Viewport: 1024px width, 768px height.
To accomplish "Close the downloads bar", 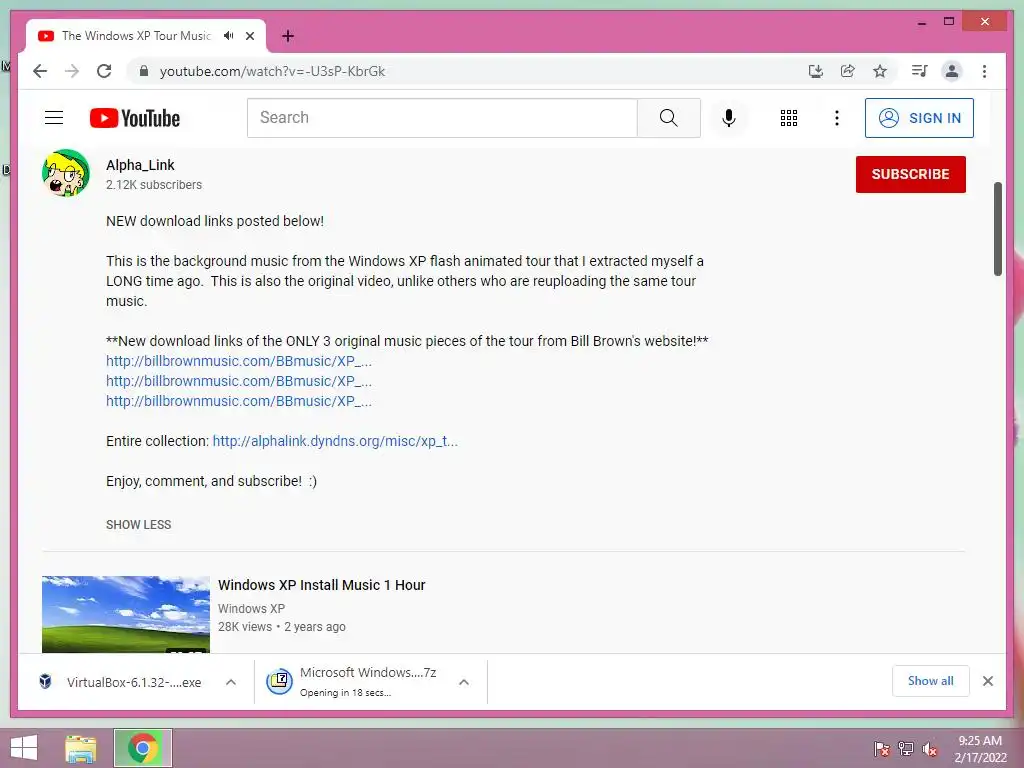I will click(x=988, y=681).
